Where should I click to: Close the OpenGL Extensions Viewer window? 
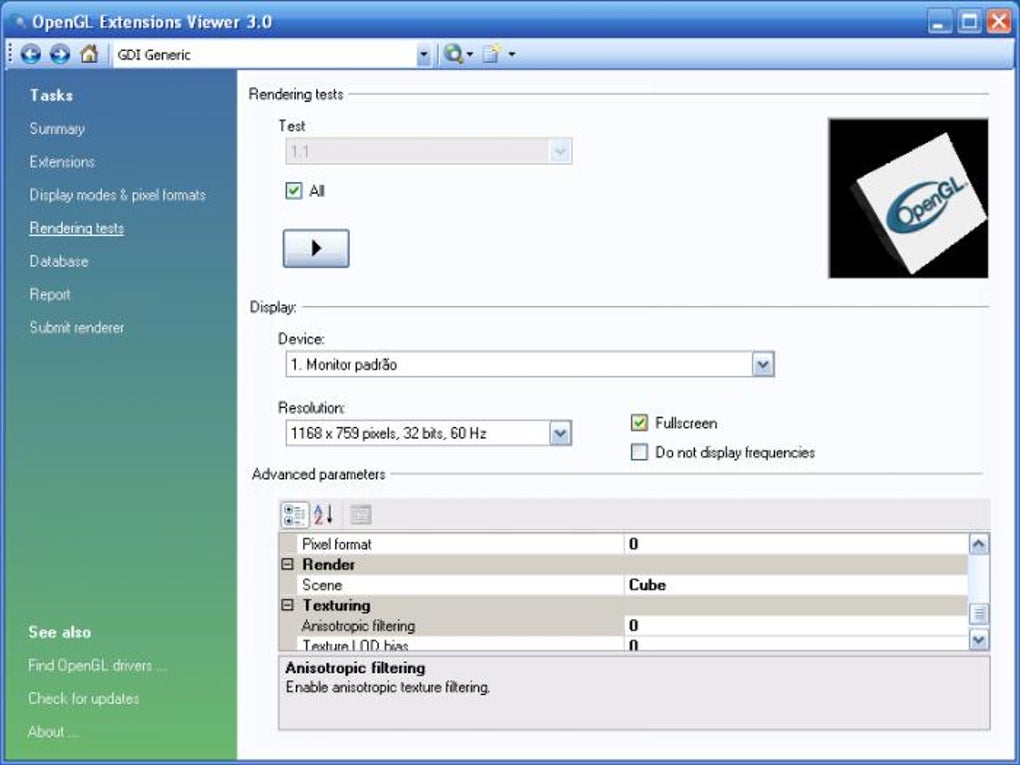(999, 21)
